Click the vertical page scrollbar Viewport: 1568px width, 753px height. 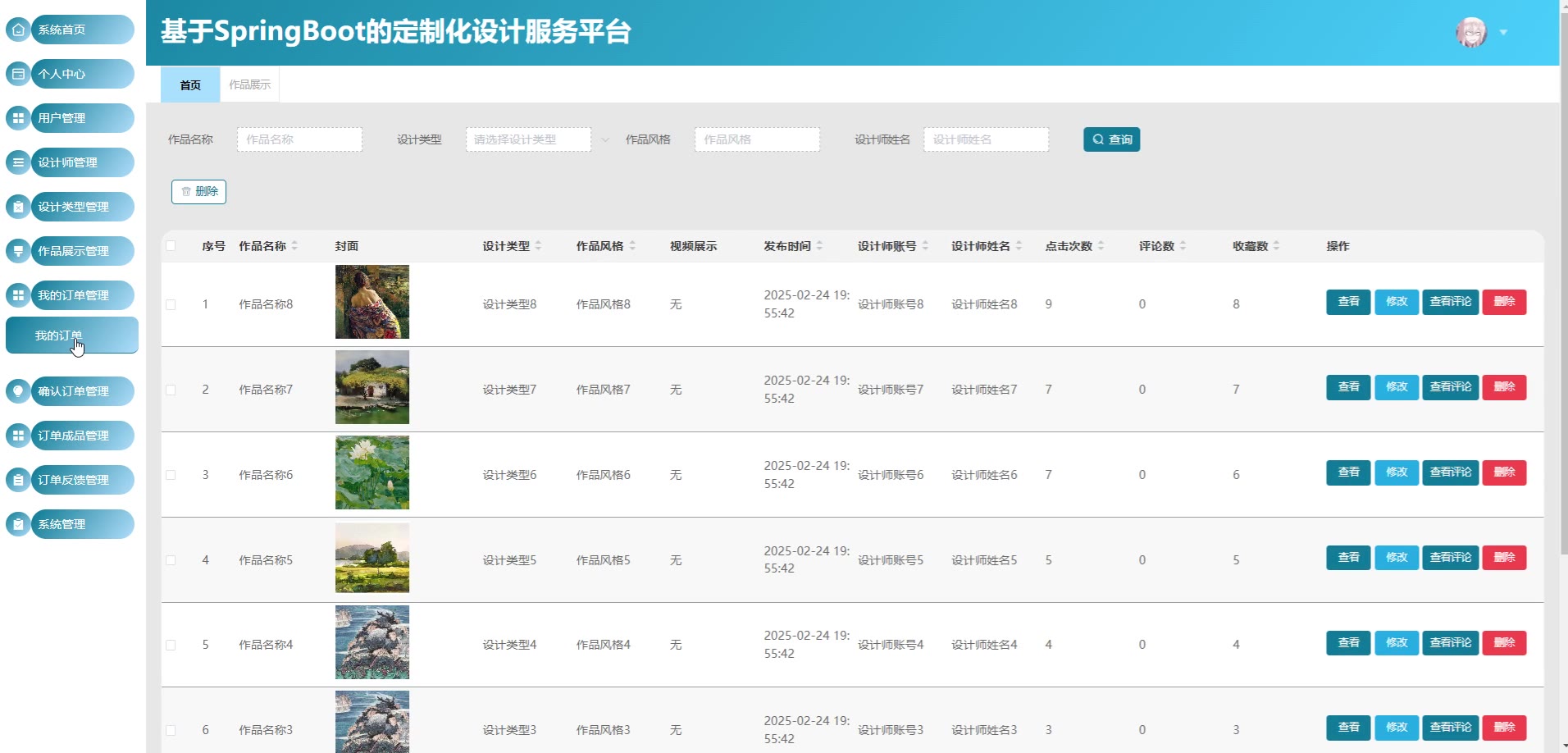click(x=1563, y=328)
